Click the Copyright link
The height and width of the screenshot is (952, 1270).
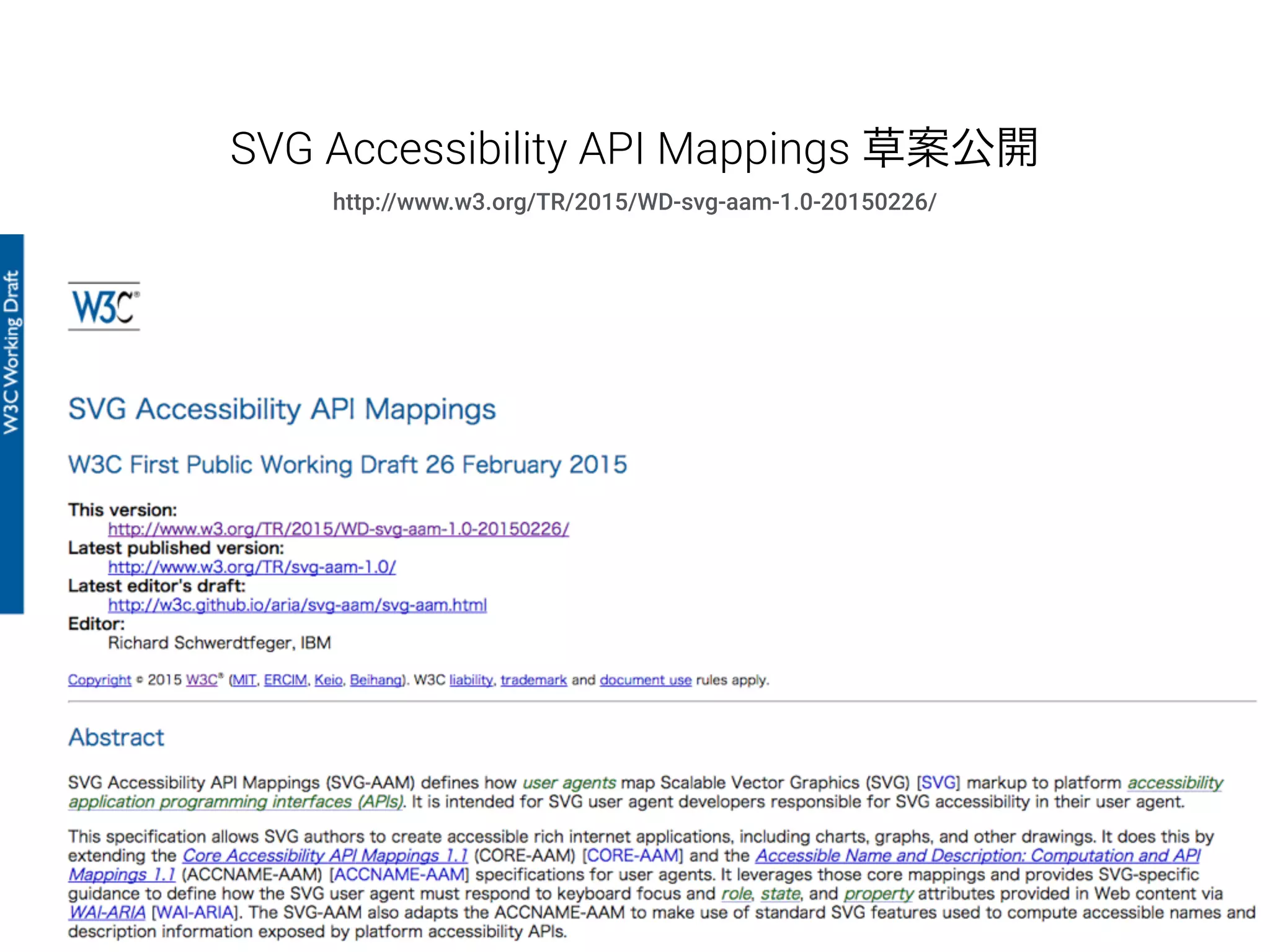pos(100,680)
